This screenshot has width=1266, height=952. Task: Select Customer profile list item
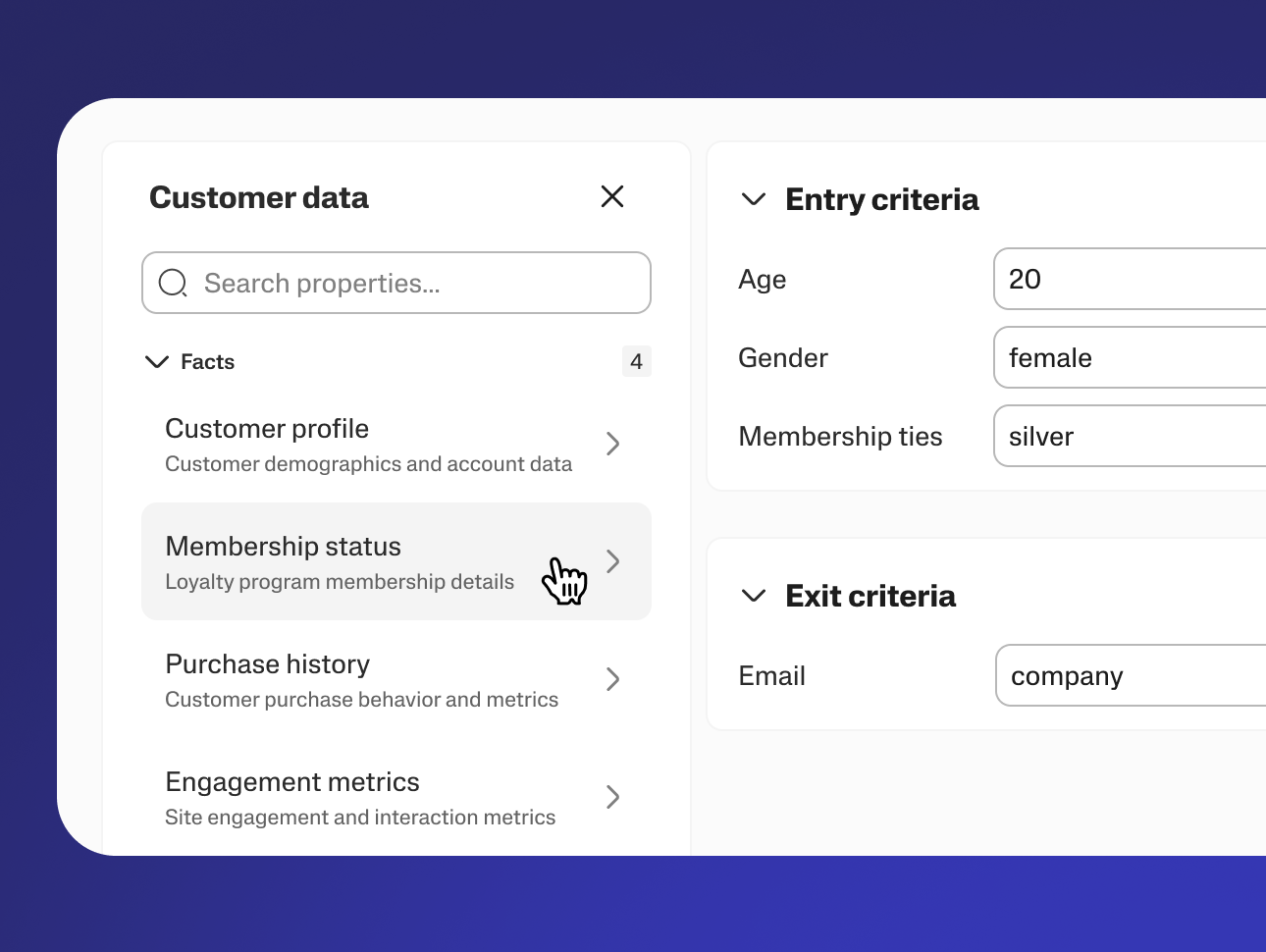point(368,444)
